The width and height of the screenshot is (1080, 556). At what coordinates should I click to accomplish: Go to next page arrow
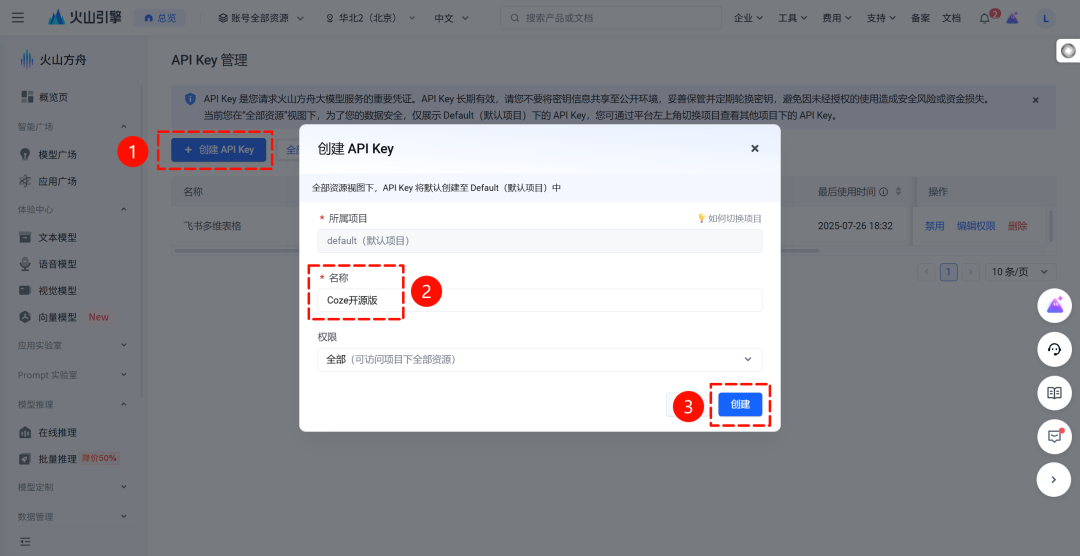(x=971, y=271)
